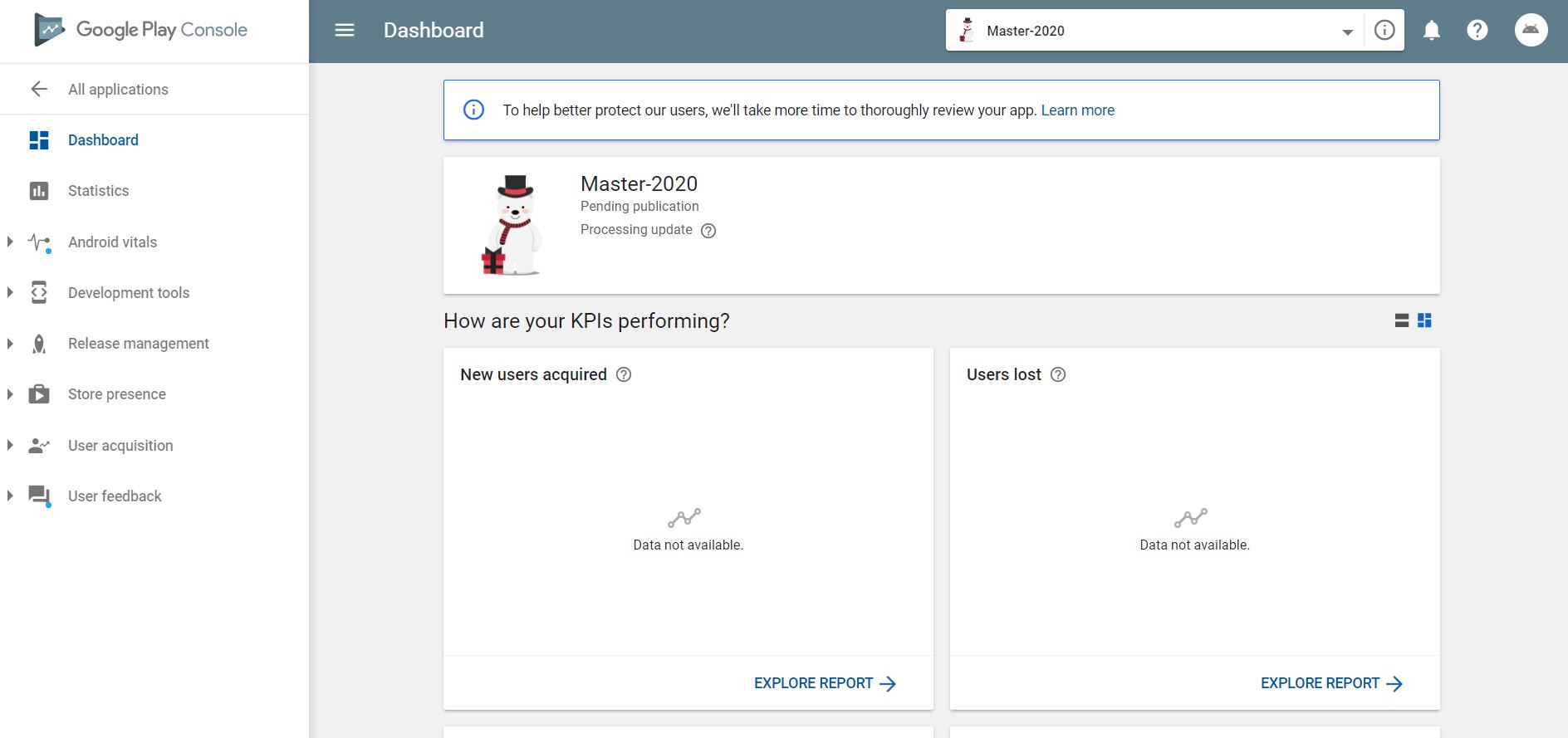Select Dashboard in the sidebar
1568x738 pixels.
pyautogui.click(x=103, y=140)
